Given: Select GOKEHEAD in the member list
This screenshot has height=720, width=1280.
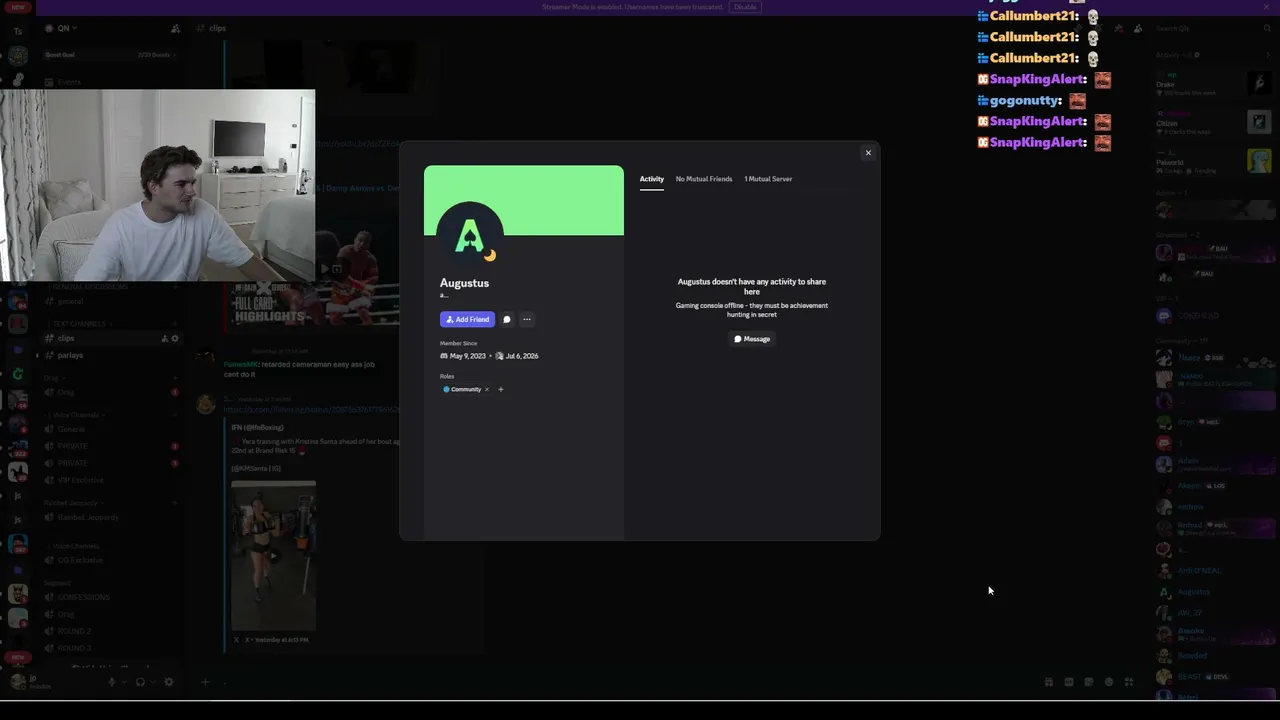Looking at the screenshot, I should 1214,316.
